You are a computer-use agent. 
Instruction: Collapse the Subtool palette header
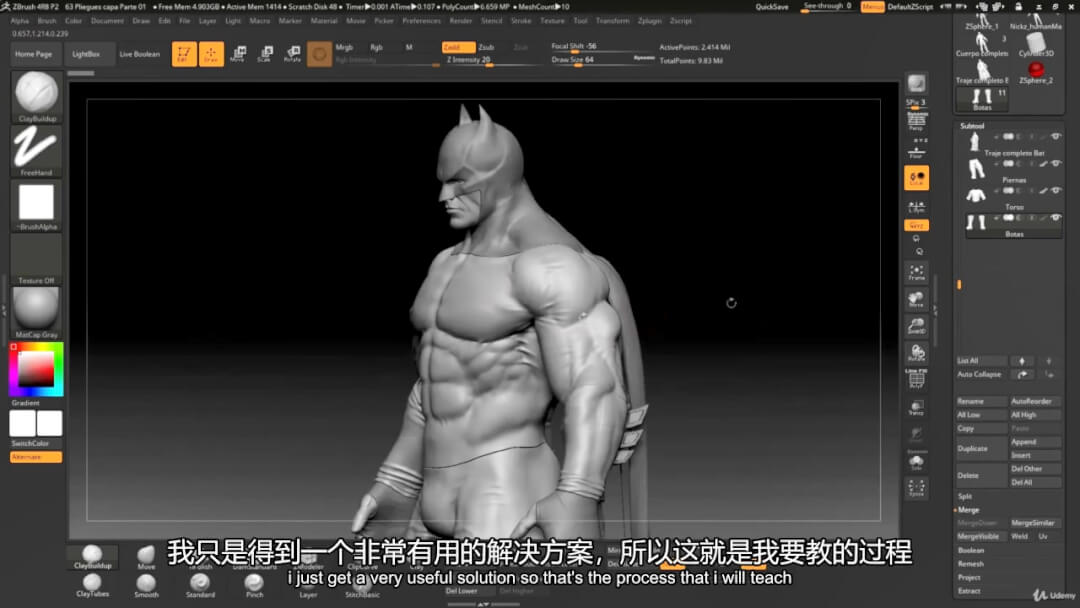[x=973, y=126]
